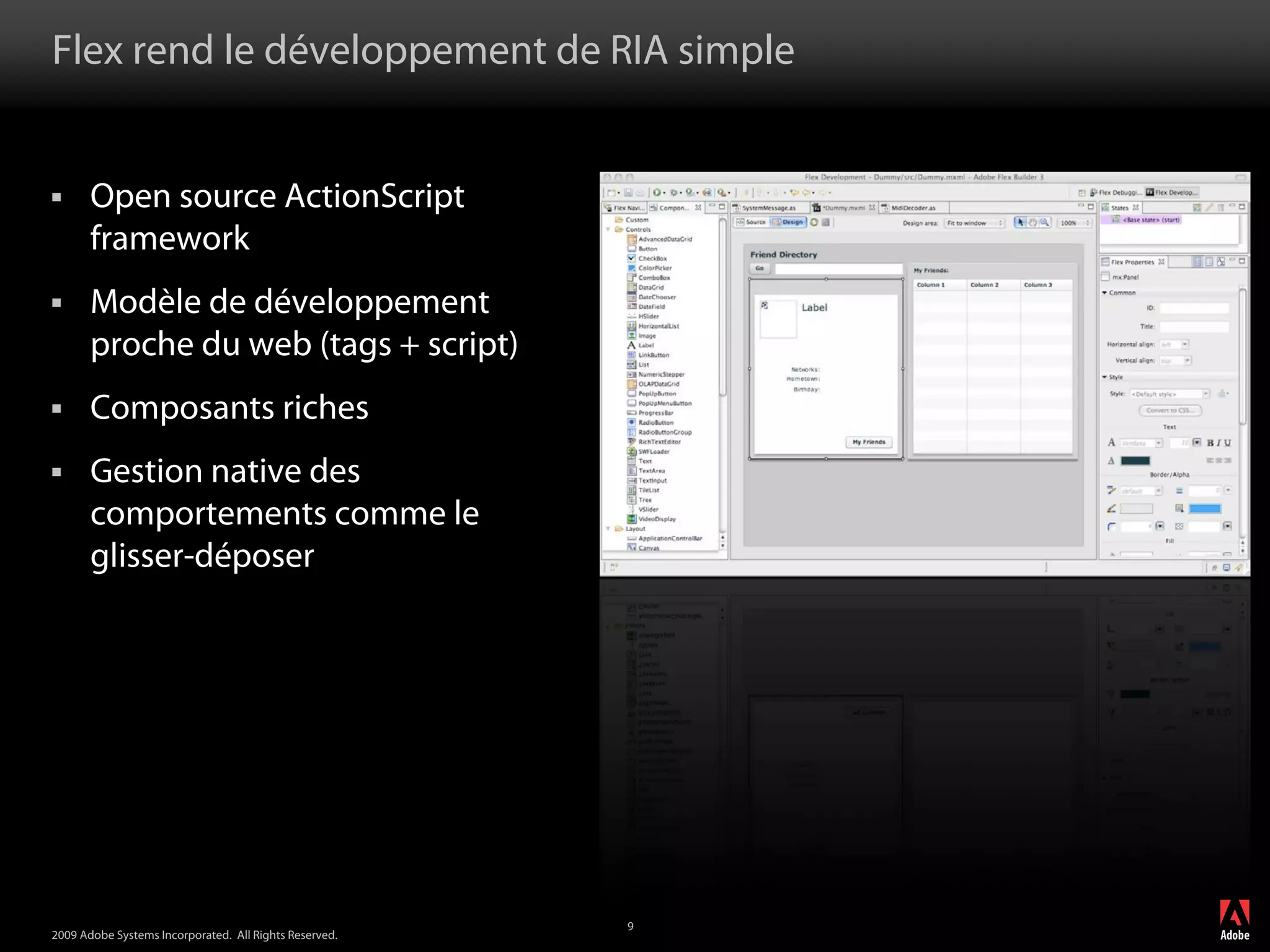The width and height of the screenshot is (1270, 952).
Task: Click the SWFLoader component icon
Action: [632, 451]
